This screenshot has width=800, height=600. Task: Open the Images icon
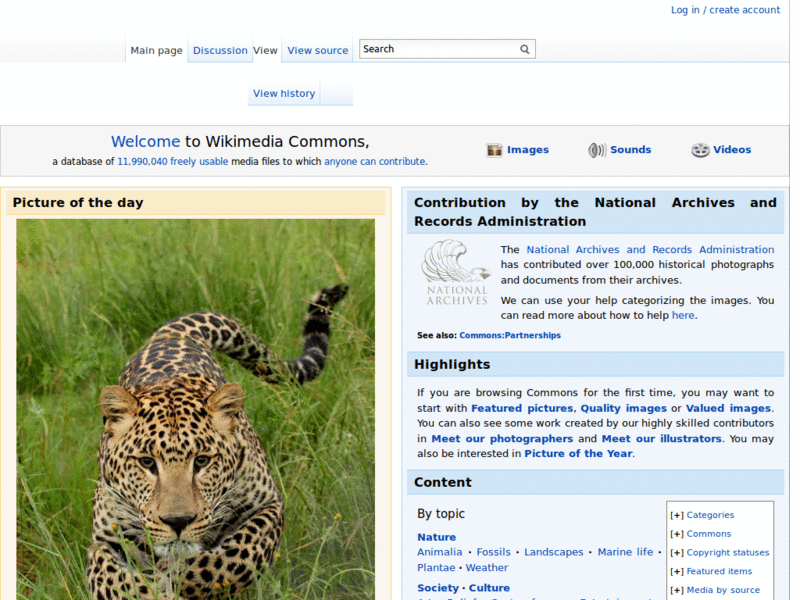pos(494,150)
